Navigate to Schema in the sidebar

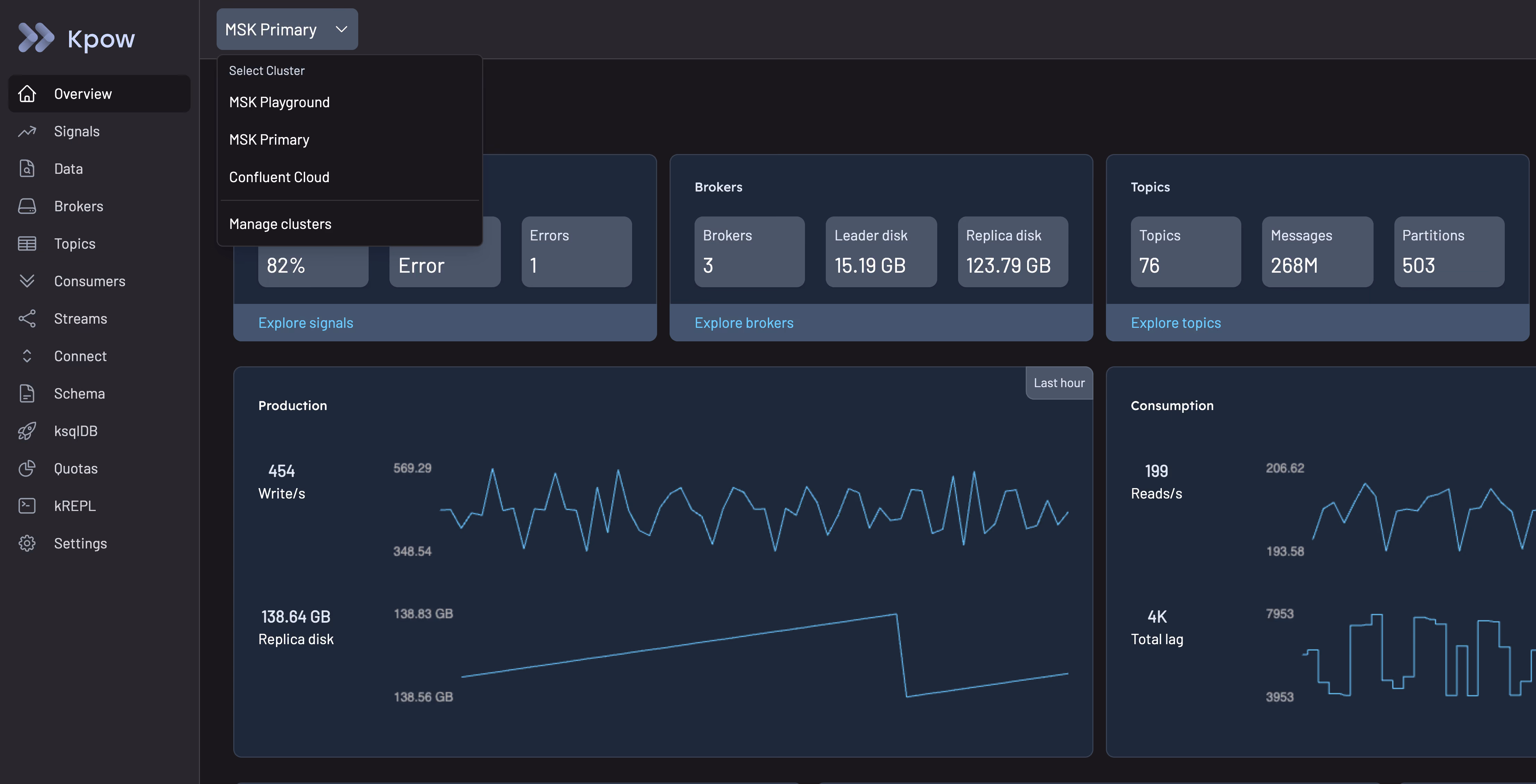pyautogui.click(x=79, y=394)
